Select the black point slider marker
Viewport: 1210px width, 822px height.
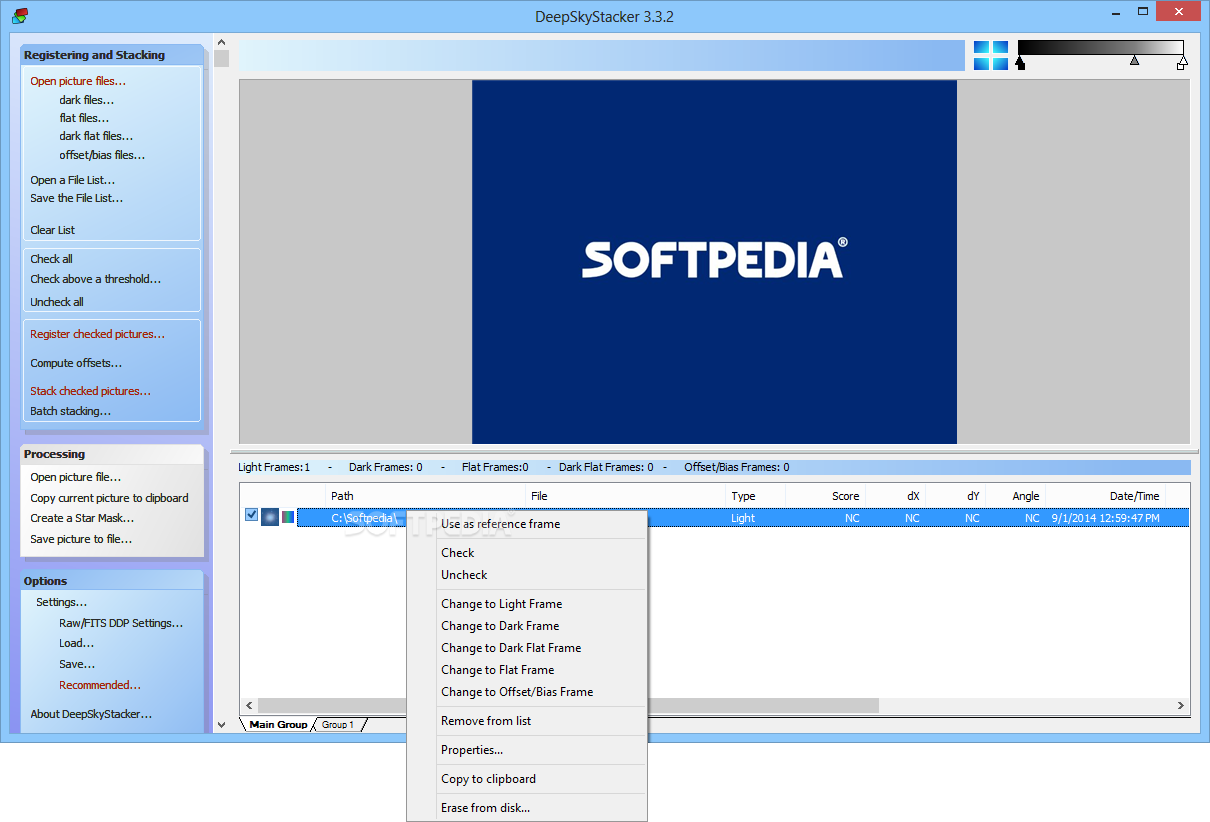click(1020, 63)
